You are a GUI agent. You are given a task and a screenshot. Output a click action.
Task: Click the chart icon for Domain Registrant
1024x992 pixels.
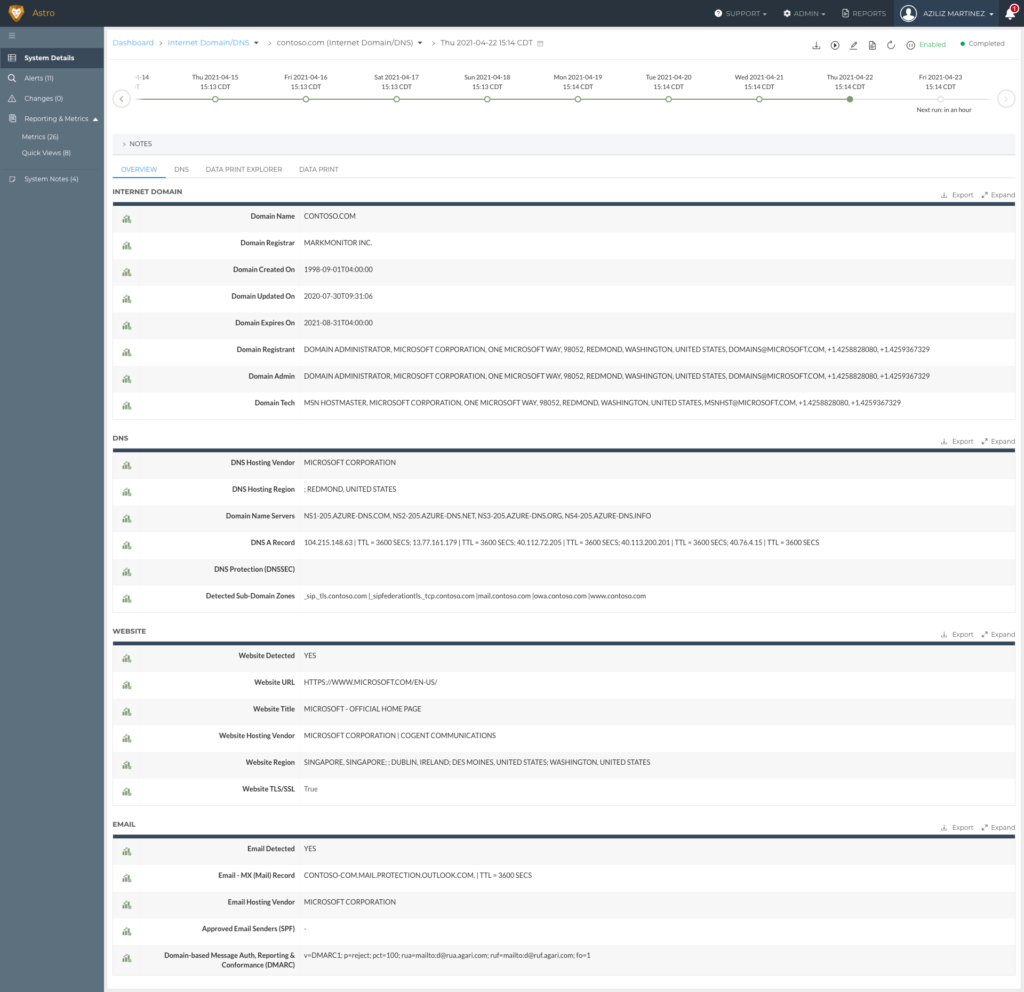click(127, 353)
